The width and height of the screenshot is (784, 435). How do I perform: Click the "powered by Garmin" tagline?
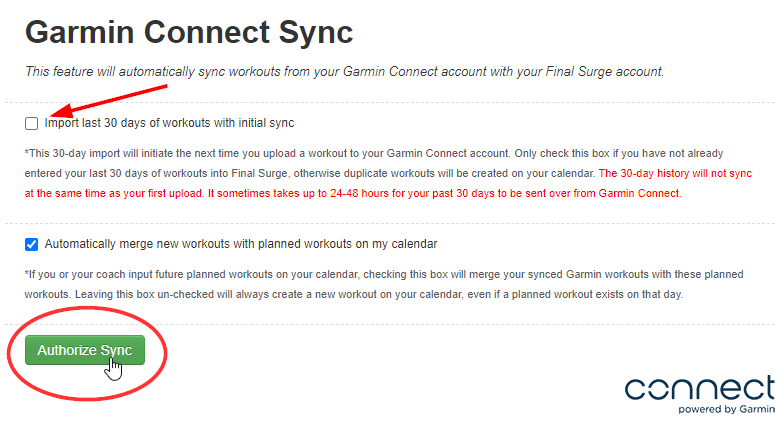point(726,409)
